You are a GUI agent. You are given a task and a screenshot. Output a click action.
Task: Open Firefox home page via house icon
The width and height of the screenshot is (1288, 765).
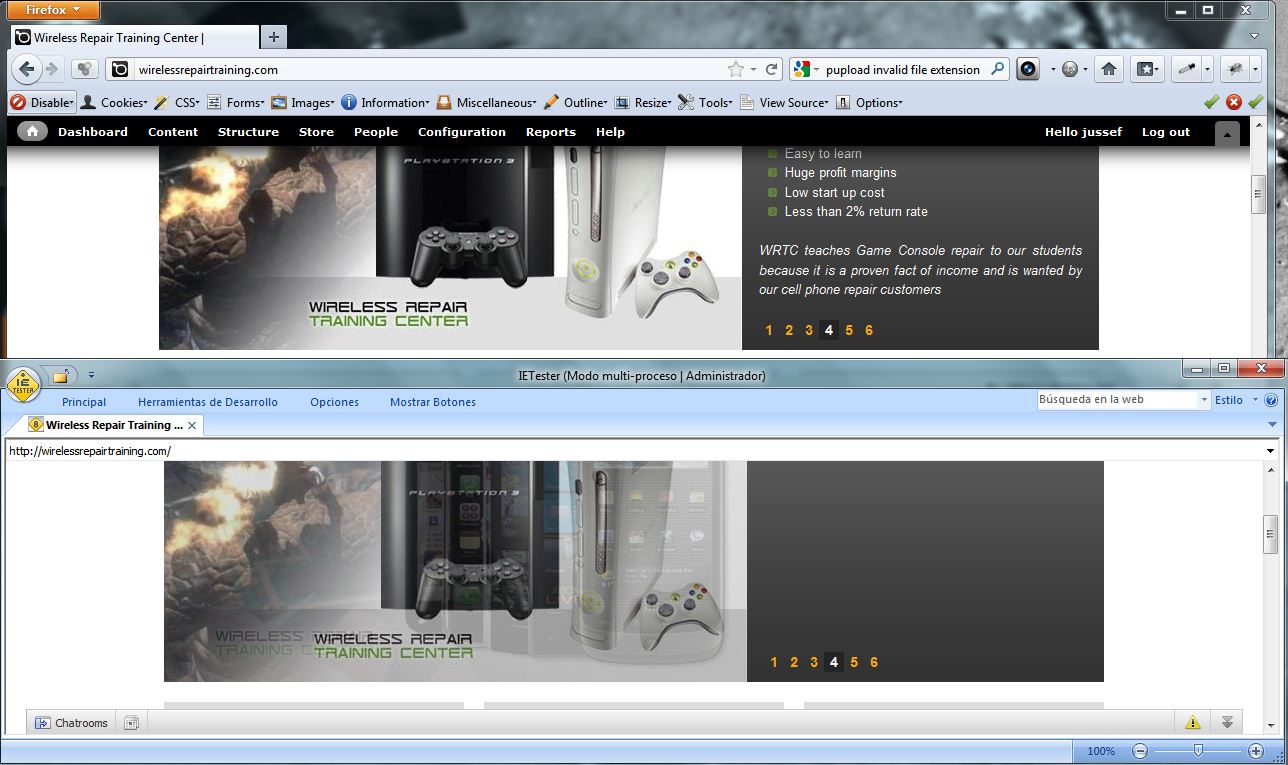pos(1108,69)
